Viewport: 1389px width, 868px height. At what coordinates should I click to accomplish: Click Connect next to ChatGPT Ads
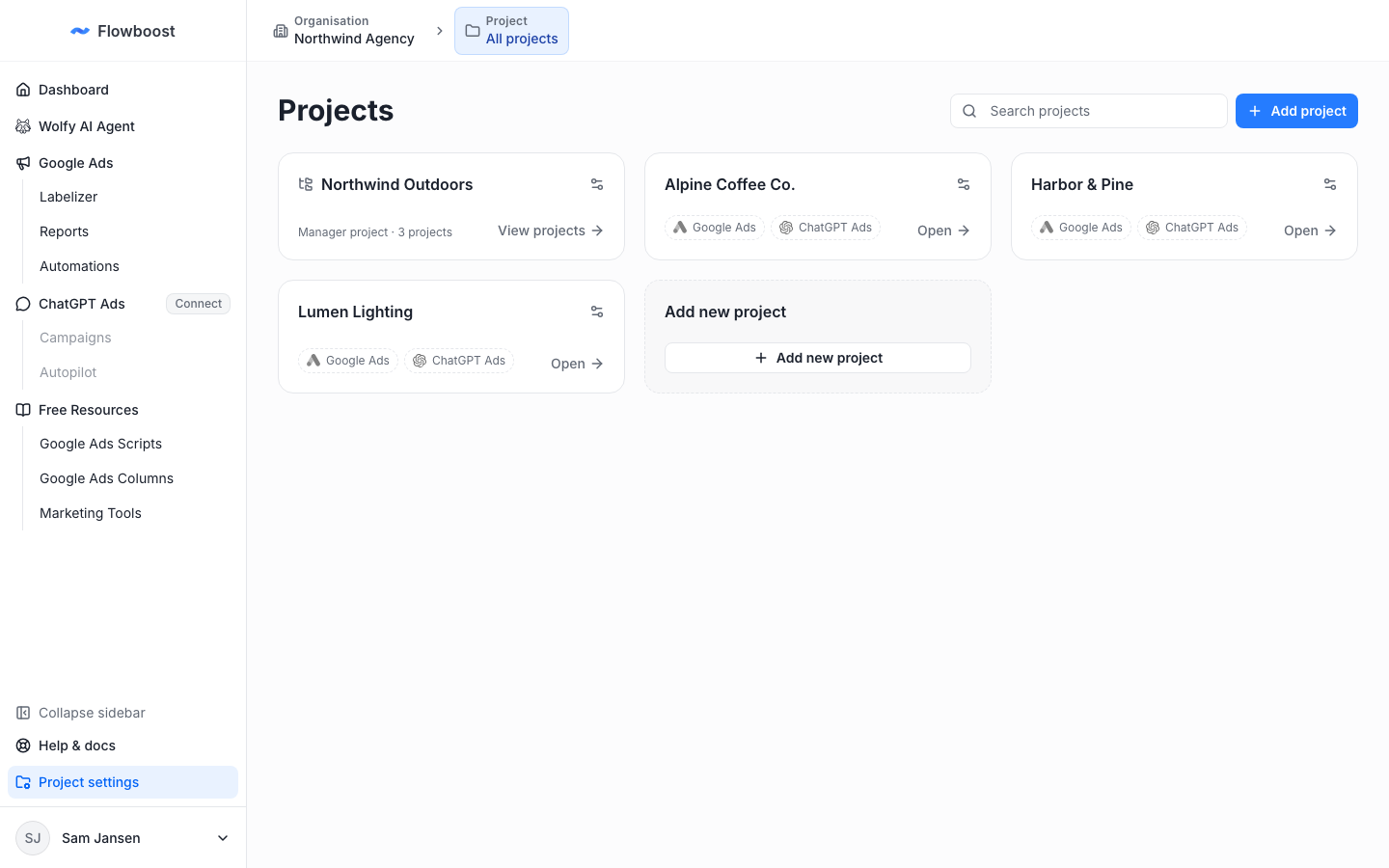[x=199, y=304]
